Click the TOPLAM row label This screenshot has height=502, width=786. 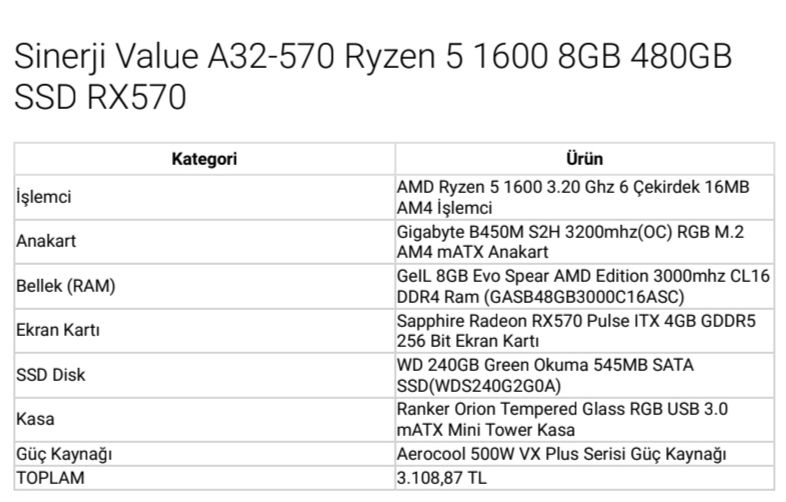point(50,478)
